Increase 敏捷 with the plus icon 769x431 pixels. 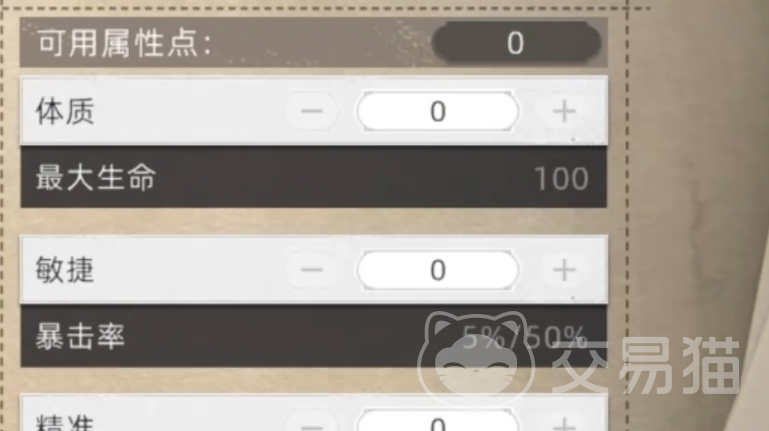[564, 270]
